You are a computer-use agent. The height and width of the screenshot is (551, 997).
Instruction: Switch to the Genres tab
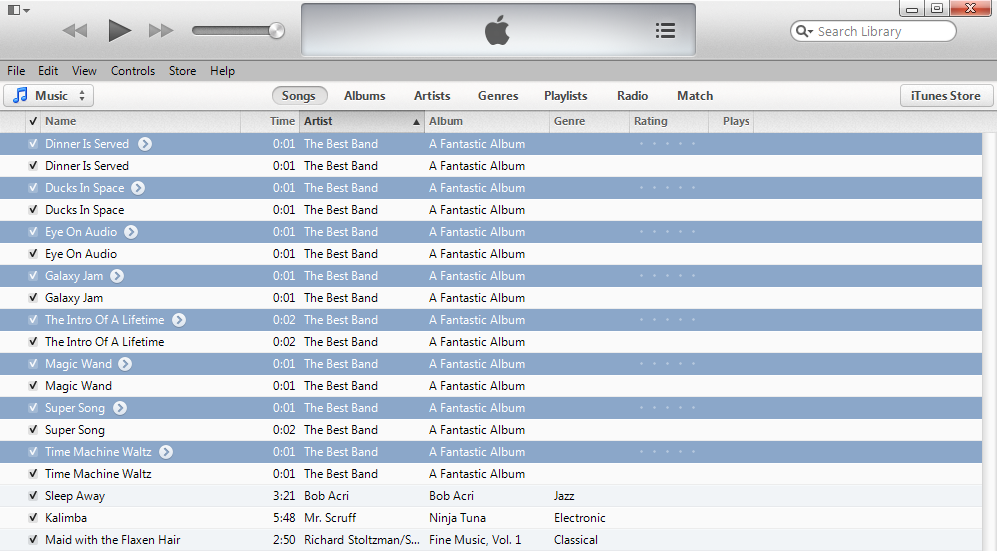[x=498, y=95]
